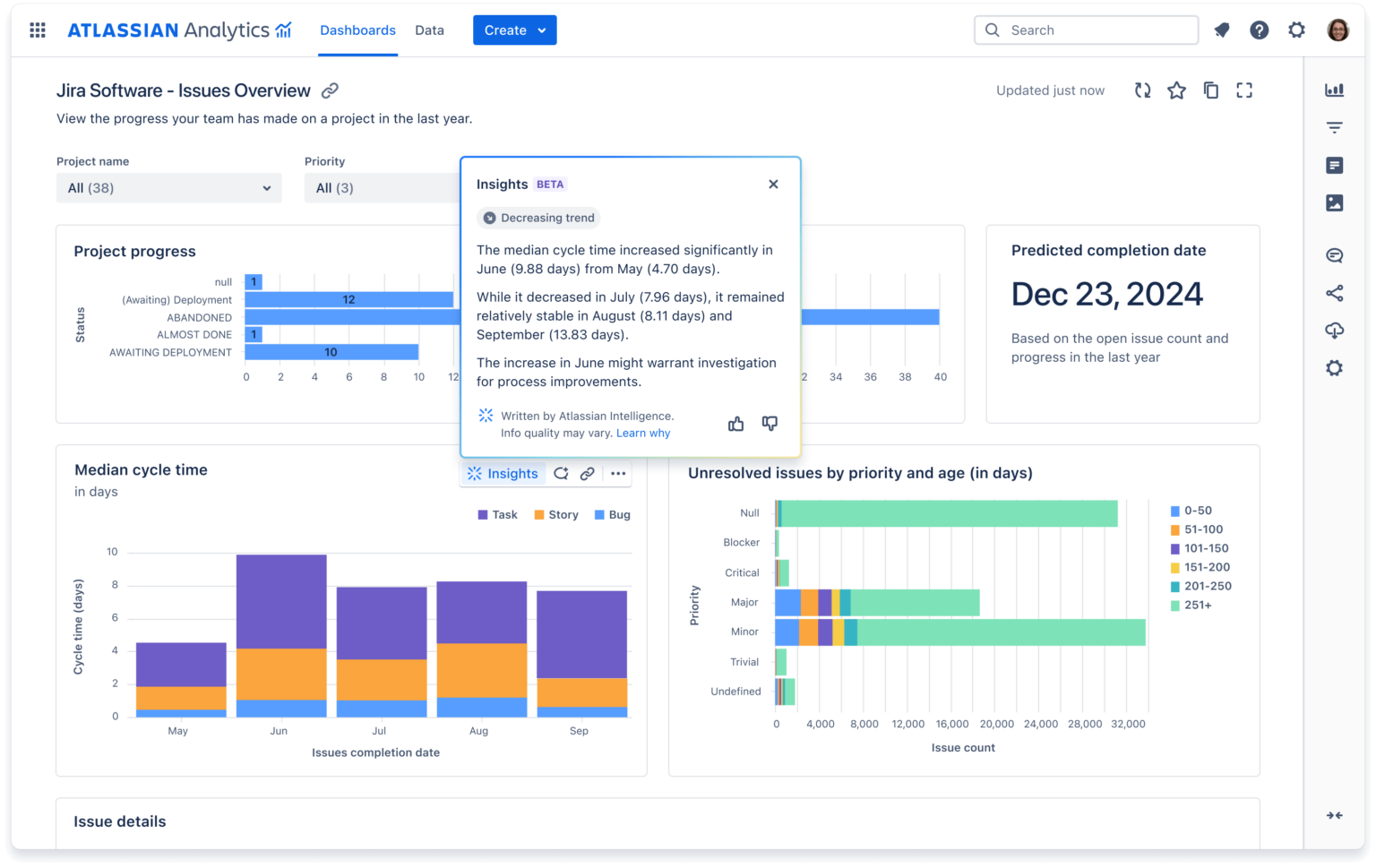Give a thumbs down to the Insights summary
The image size is (1376, 868).
(x=770, y=423)
